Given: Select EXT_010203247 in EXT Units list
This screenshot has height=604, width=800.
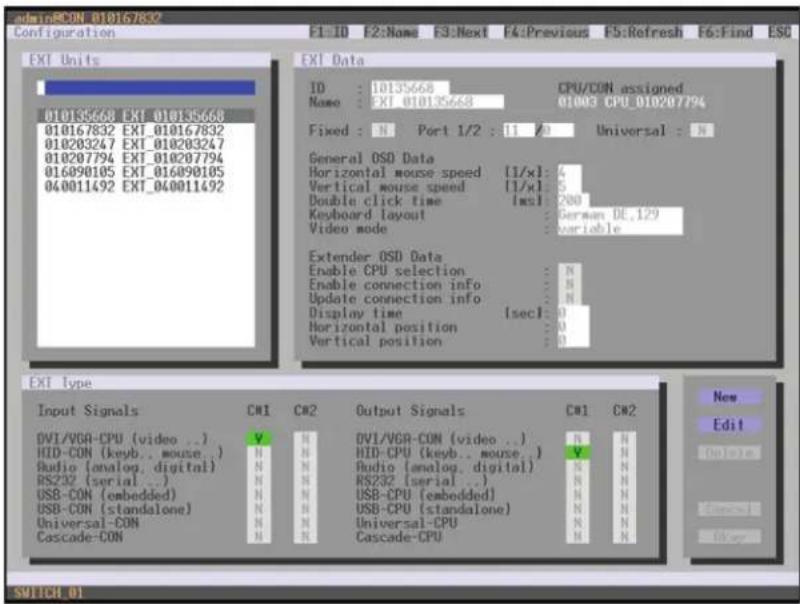Looking at the screenshot, I should (146, 144).
